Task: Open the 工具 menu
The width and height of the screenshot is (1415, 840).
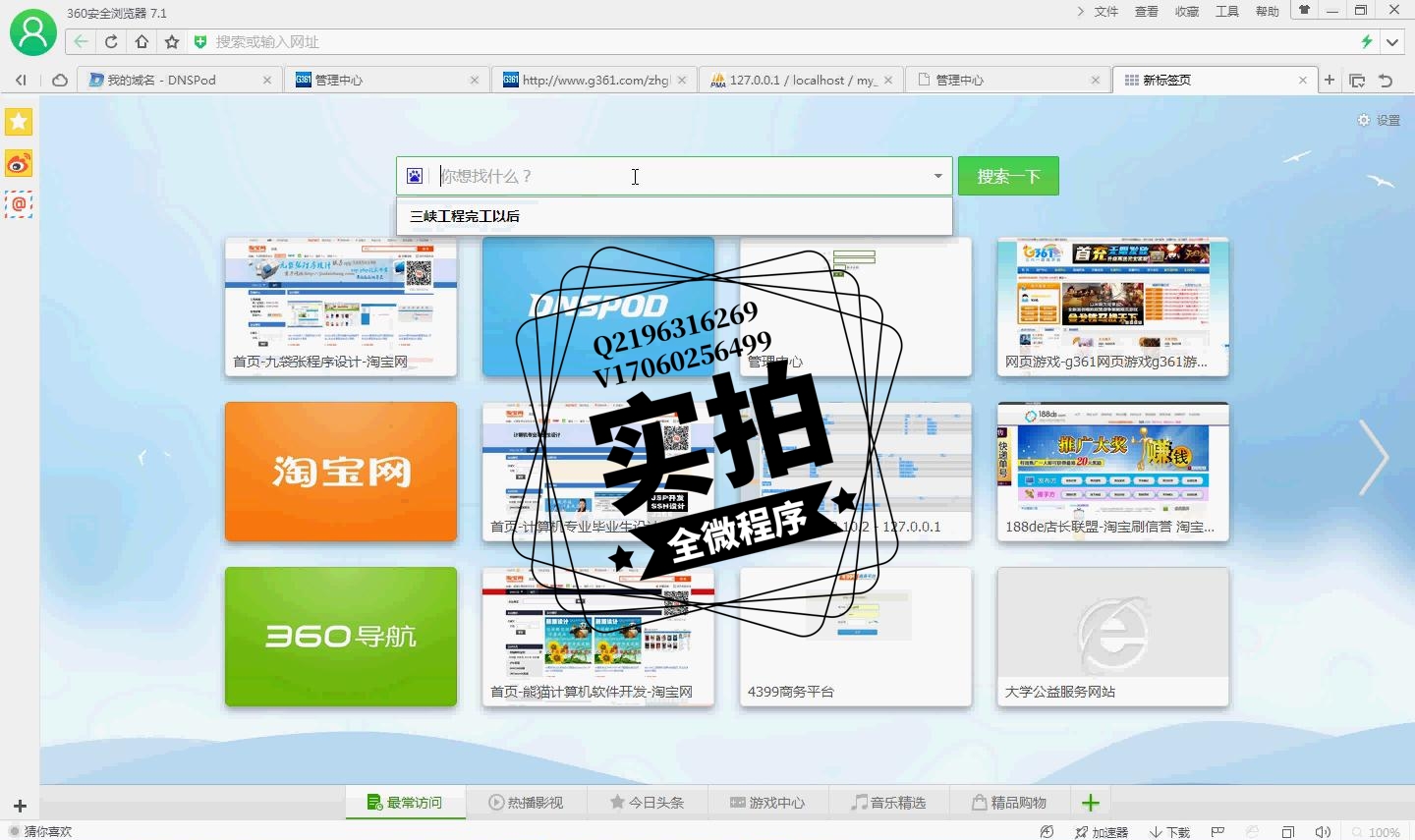Action: point(1227,12)
